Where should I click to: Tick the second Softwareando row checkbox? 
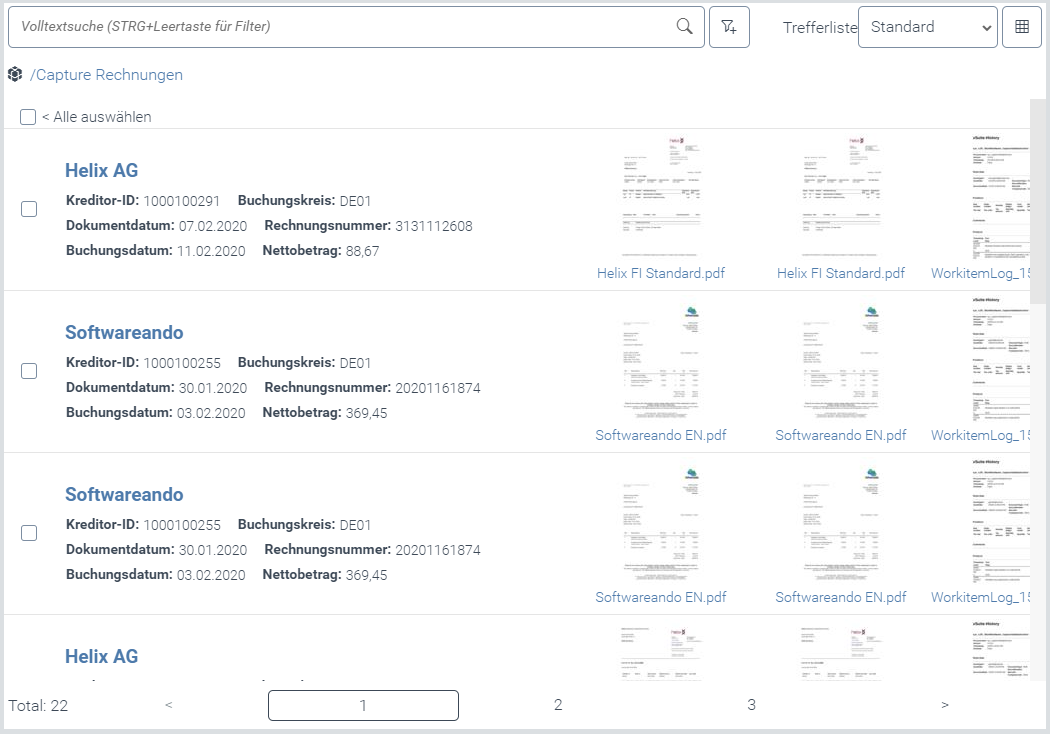pos(29,533)
